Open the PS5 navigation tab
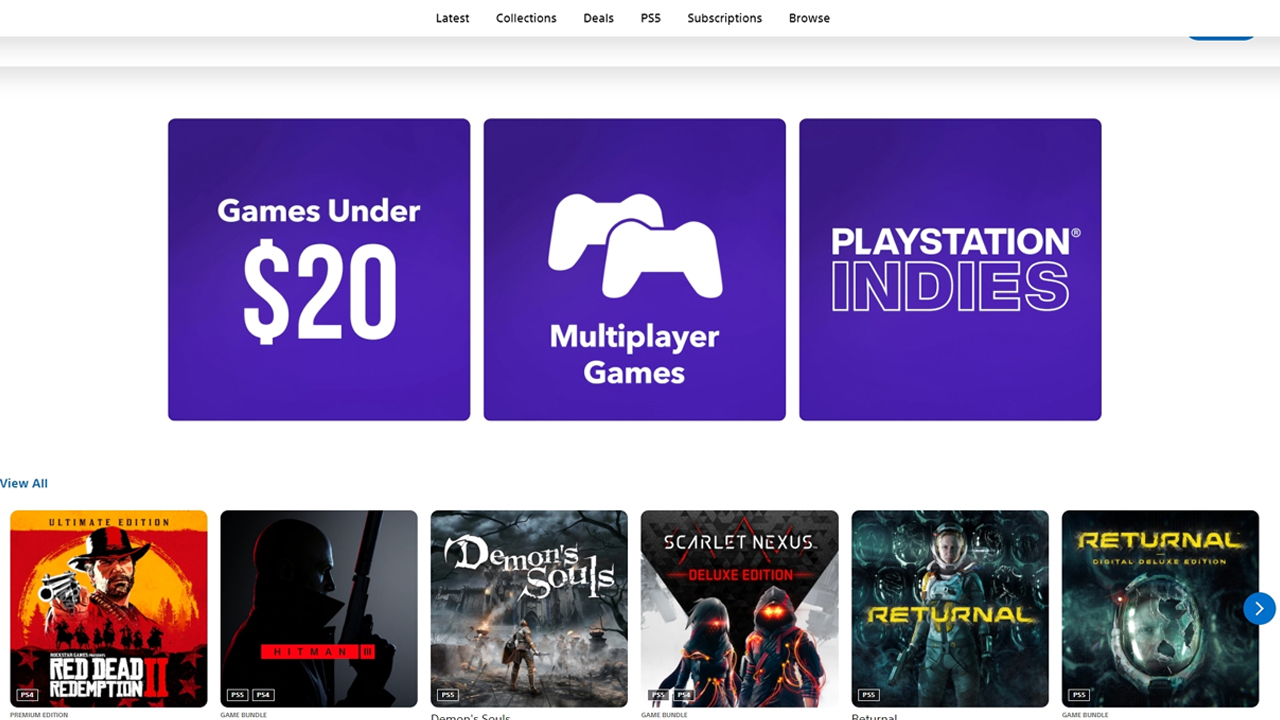1280x720 pixels. (650, 18)
